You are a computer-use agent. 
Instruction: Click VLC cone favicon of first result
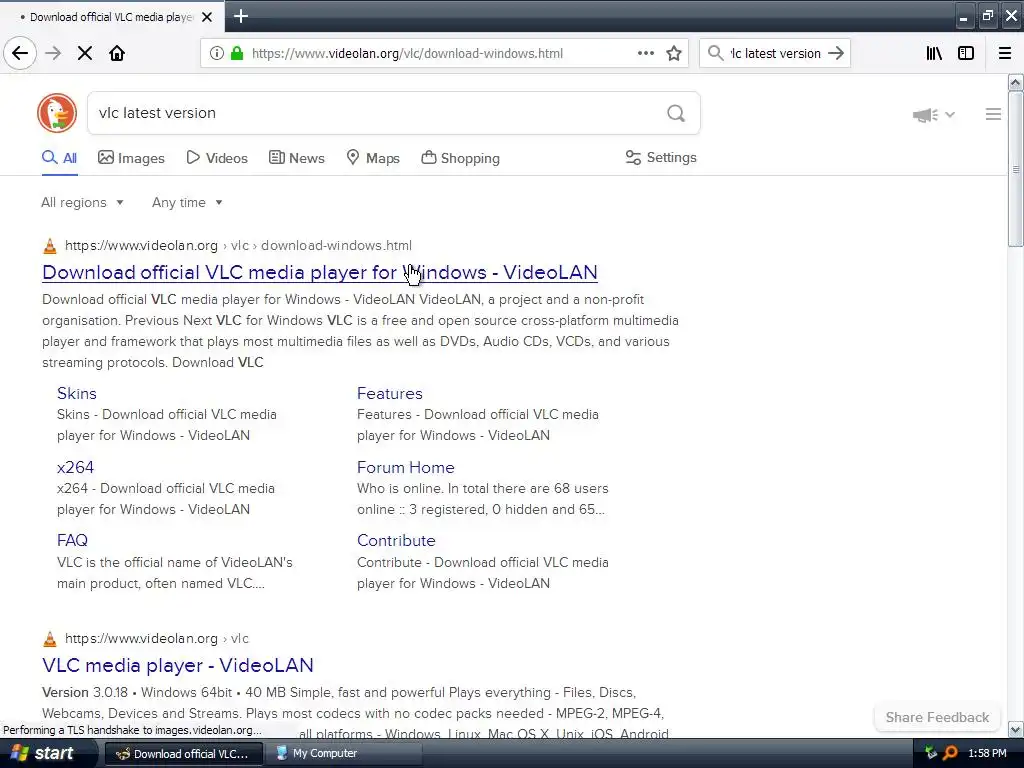[x=50, y=246]
